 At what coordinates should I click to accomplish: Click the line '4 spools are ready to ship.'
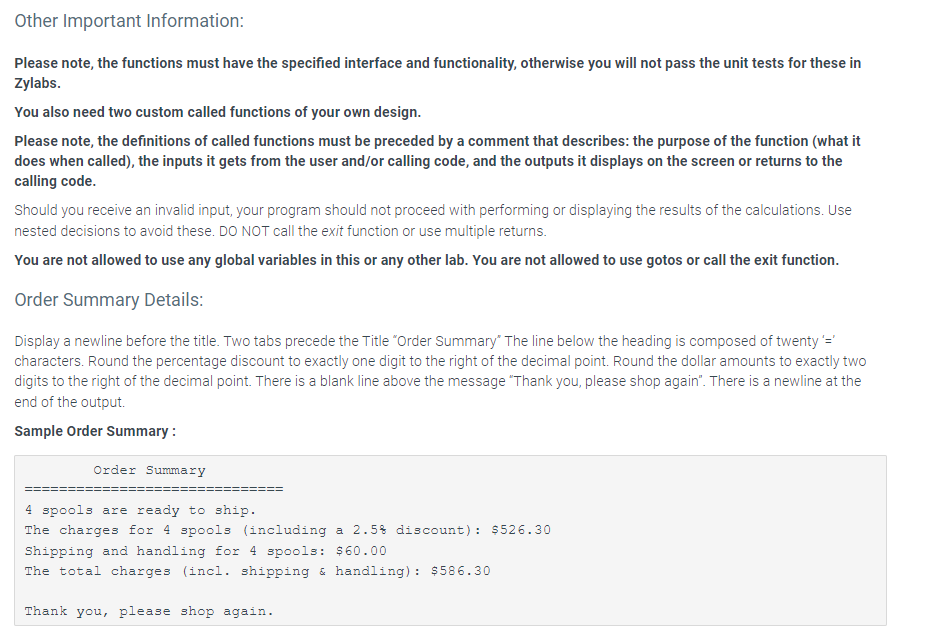click(141, 510)
